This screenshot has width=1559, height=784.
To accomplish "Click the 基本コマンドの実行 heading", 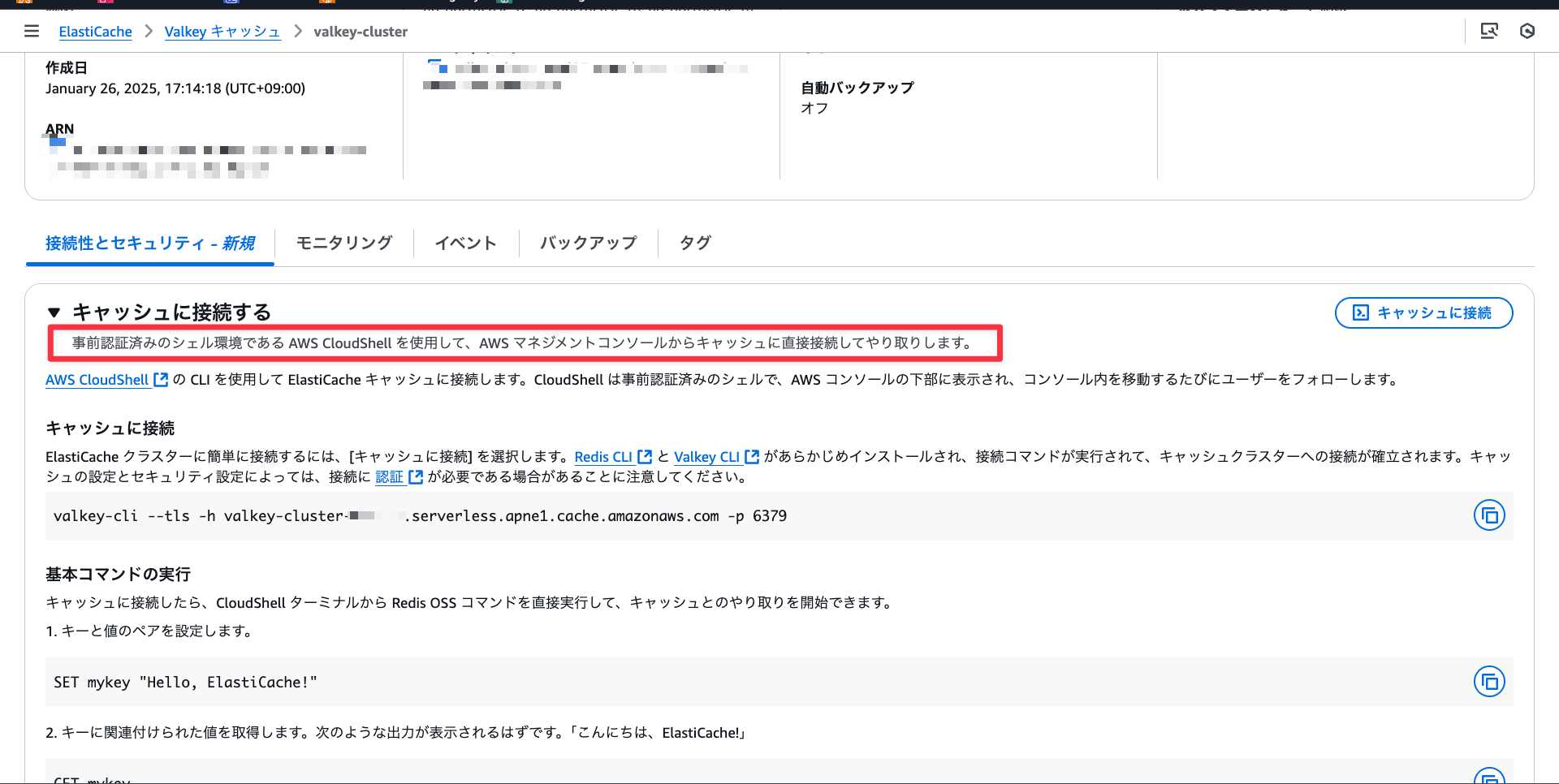I will point(119,575).
